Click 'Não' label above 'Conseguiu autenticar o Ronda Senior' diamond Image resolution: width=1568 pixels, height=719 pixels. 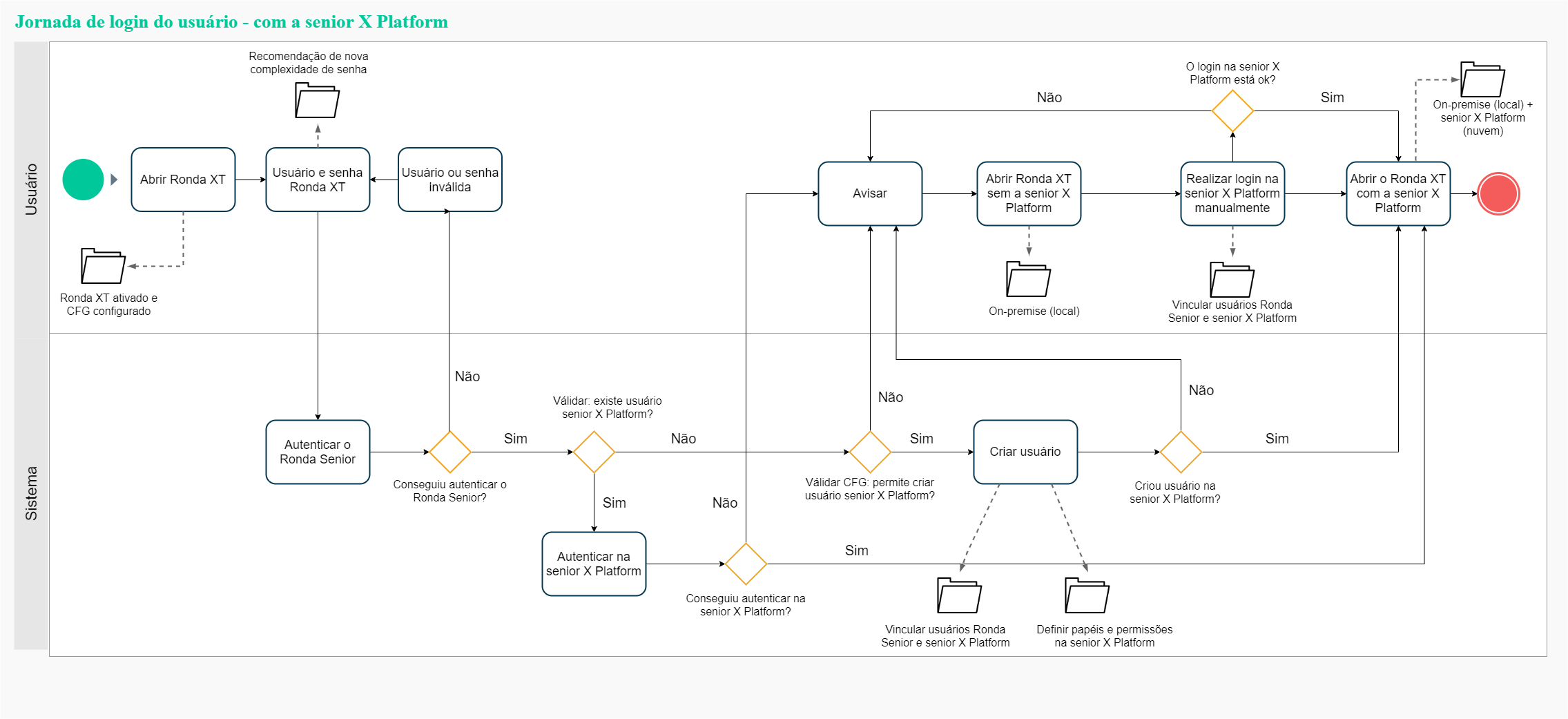(x=467, y=376)
